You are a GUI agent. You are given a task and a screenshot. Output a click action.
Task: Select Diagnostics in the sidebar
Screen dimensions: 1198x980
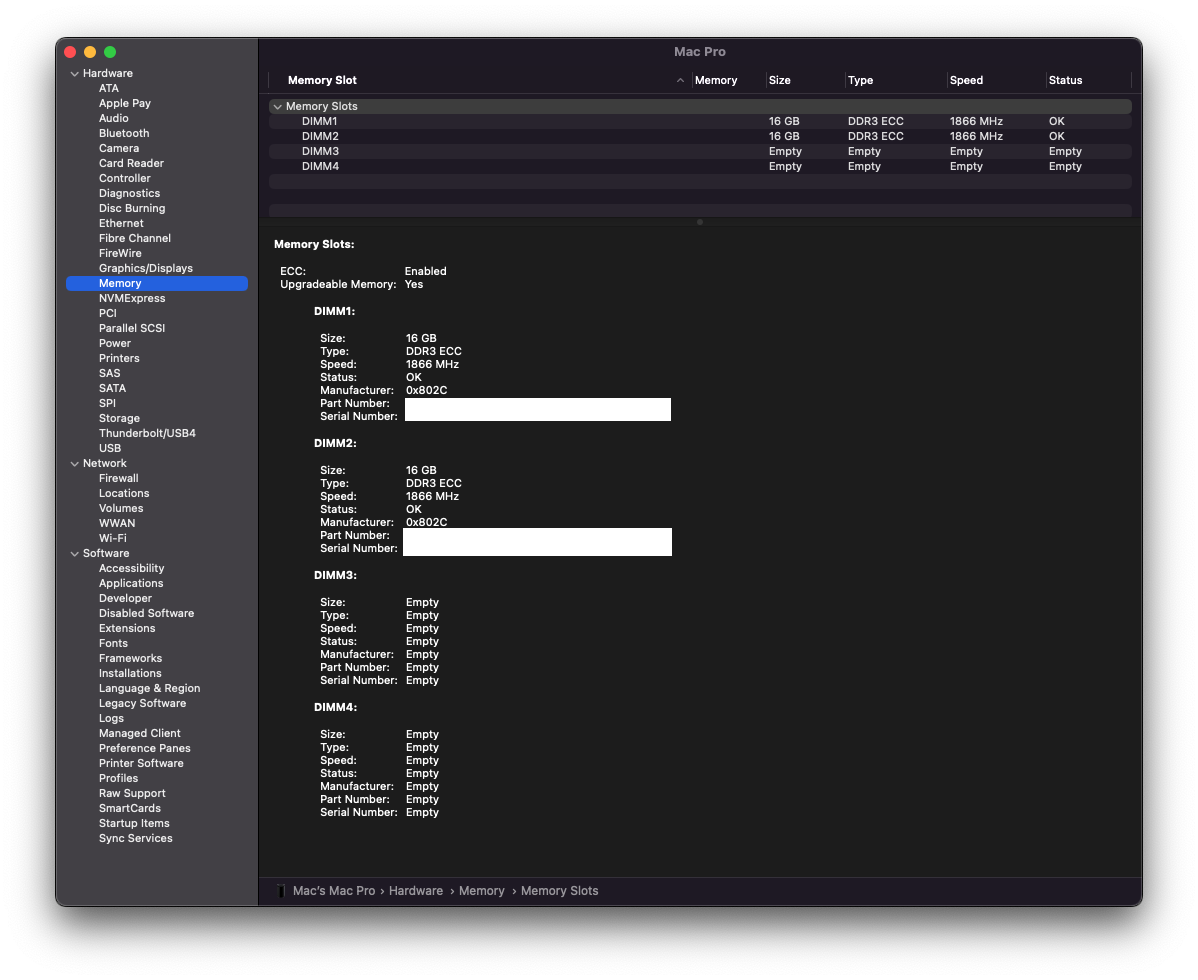pyautogui.click(x=129, y=193)
